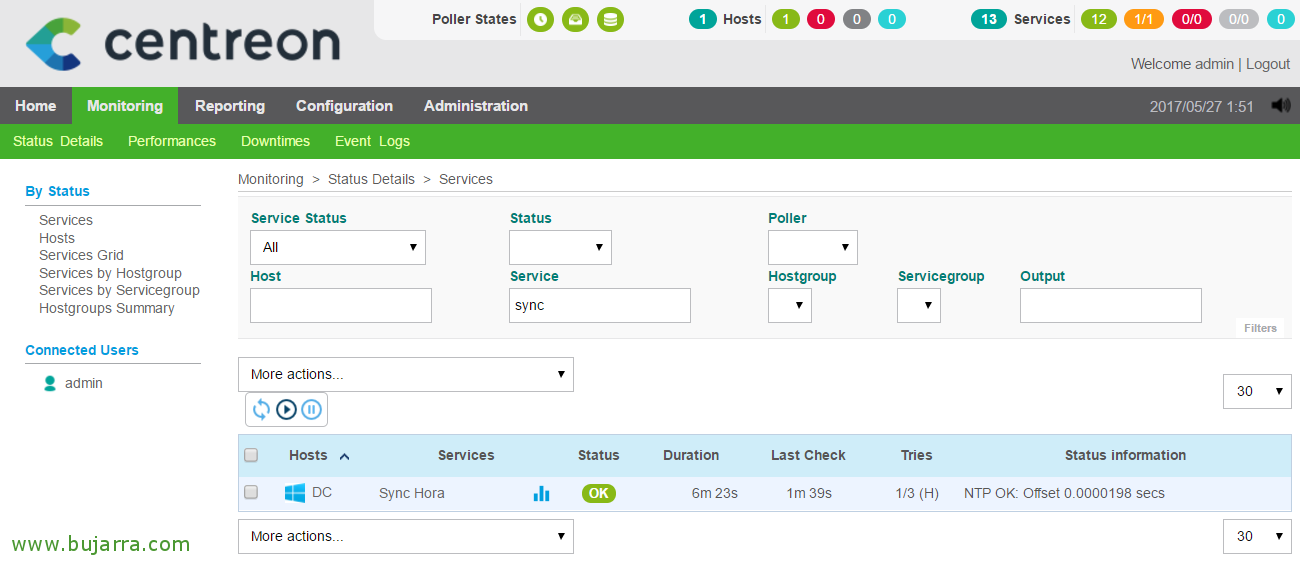This screenshot has height=565, width=1300.
Task: Open Services Grid sidebar link
Action: click(x=81, y=255)
